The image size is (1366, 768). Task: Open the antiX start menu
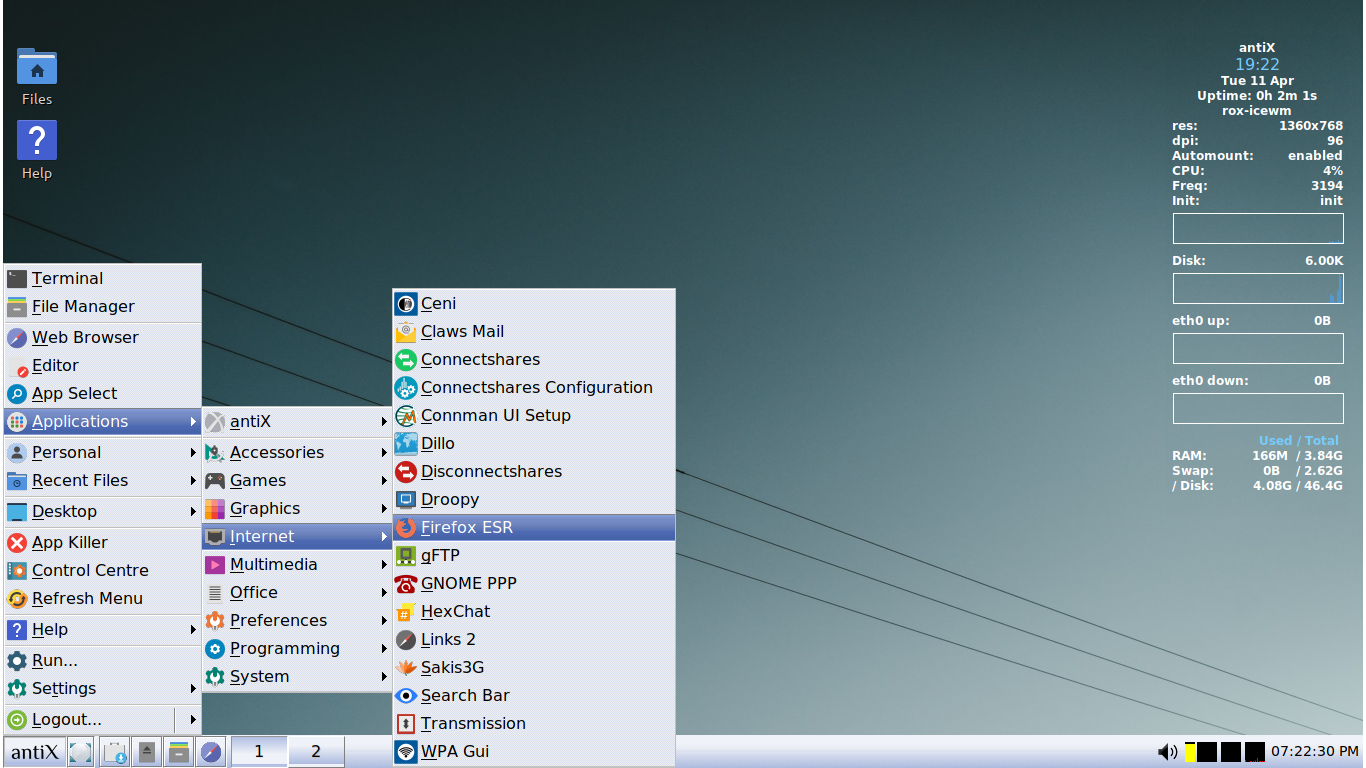pyautogui.click(x=33, y=751)
